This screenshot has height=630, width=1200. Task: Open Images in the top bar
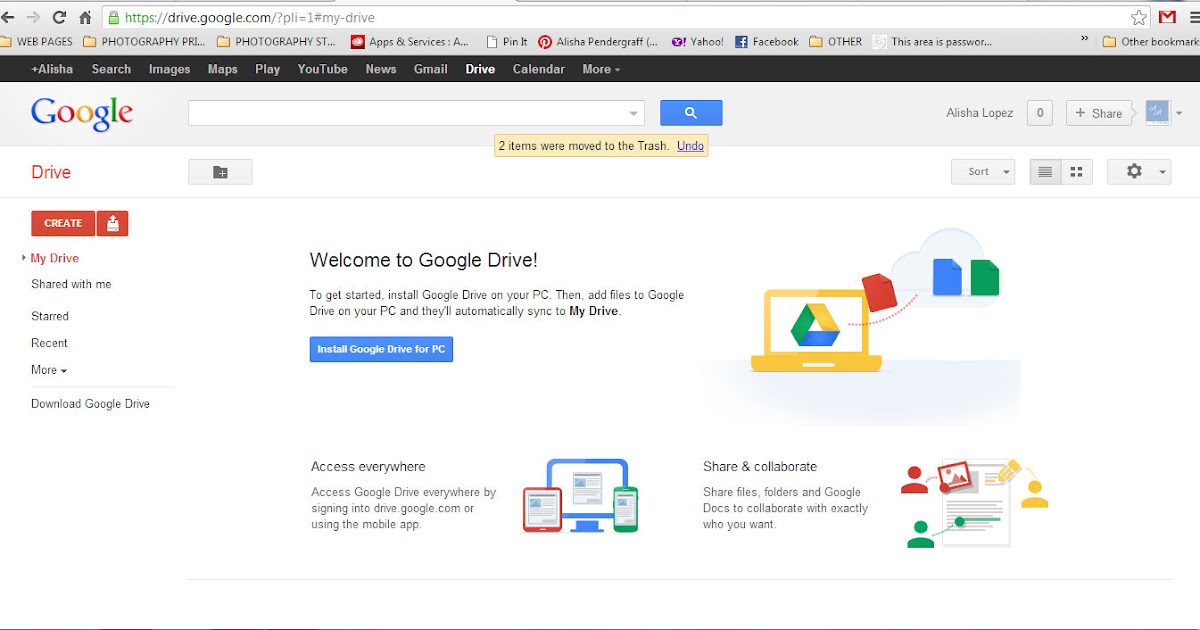169,69
